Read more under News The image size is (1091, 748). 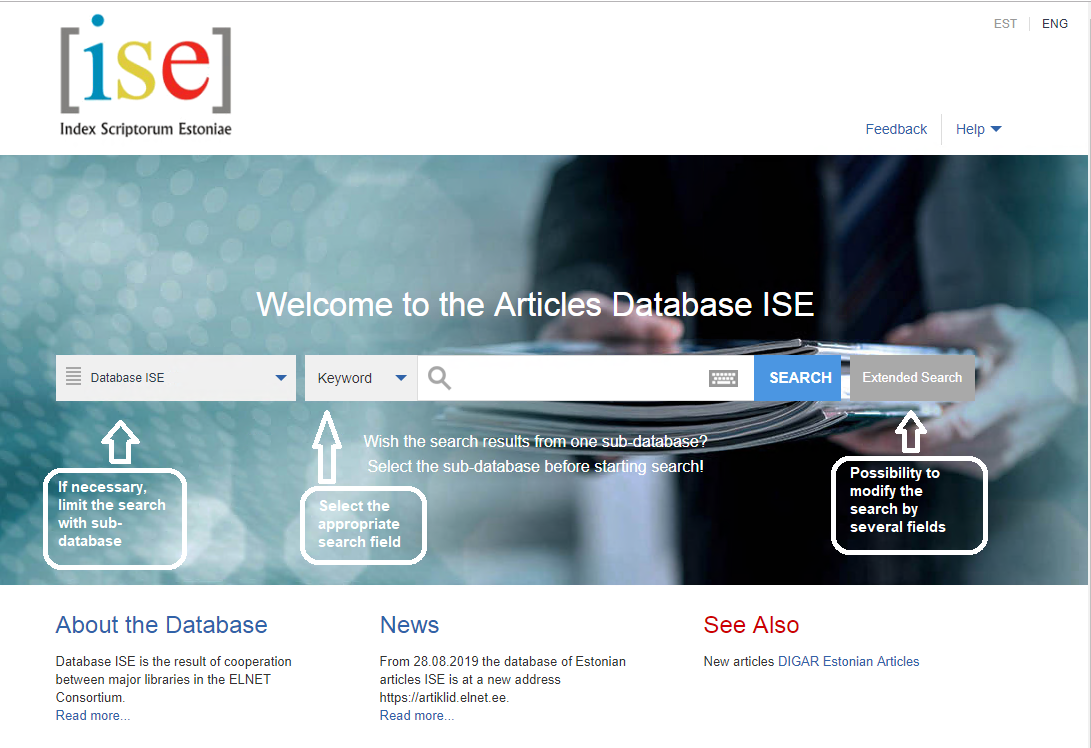coord(417,715)
